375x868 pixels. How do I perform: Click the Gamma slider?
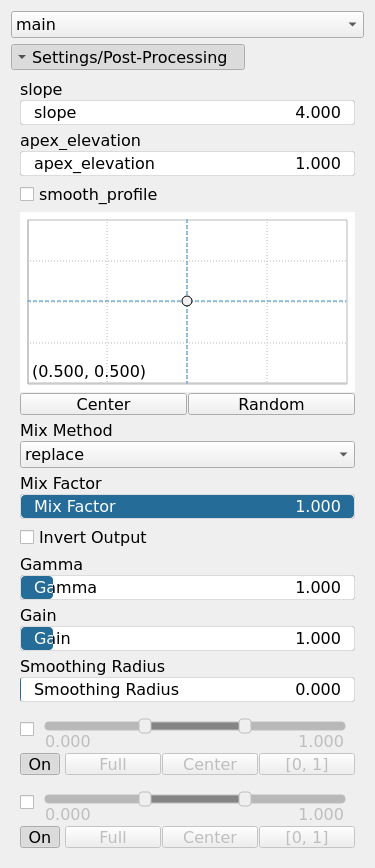click(x=187, y=587)
